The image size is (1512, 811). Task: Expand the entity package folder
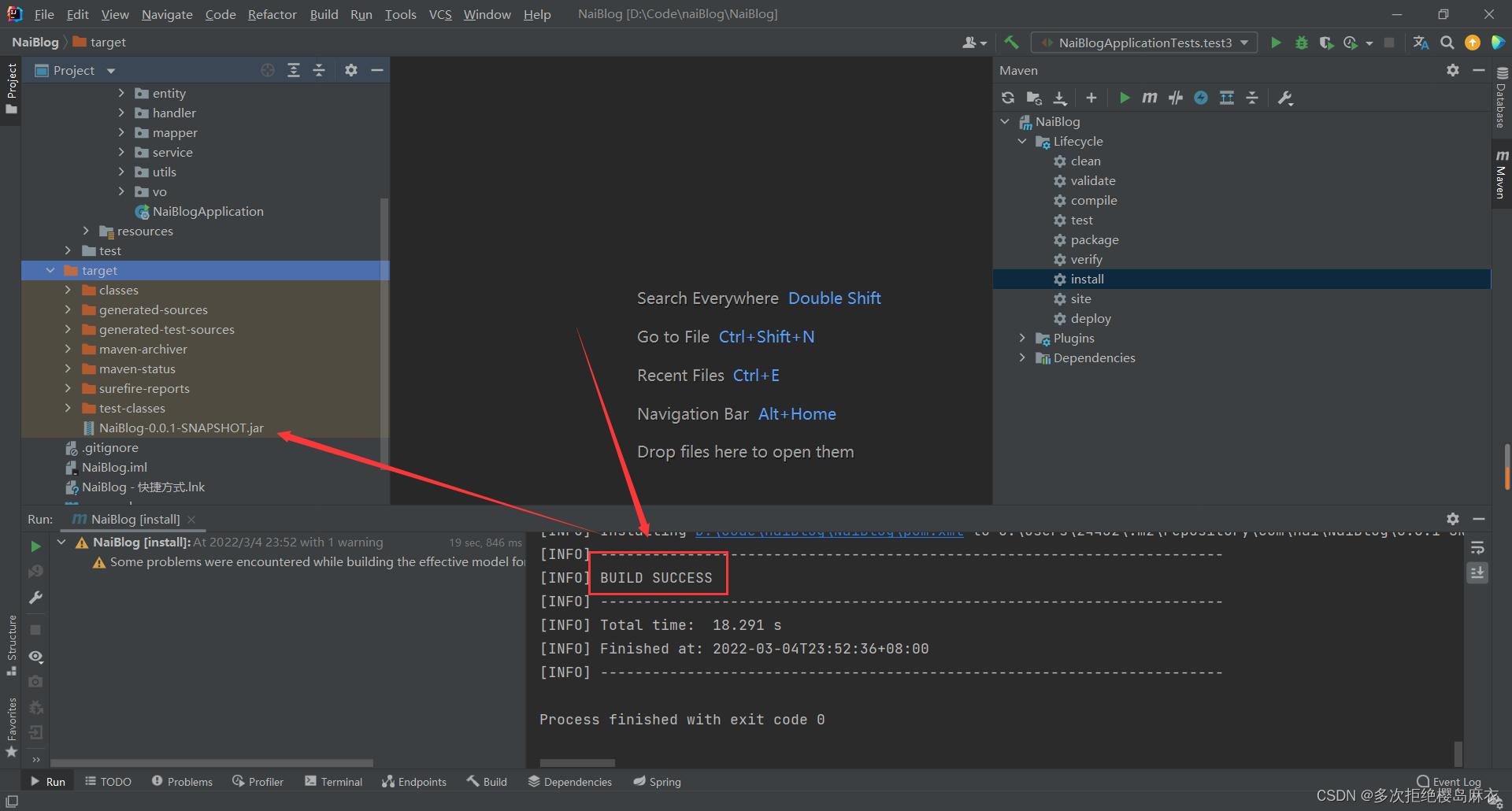(121, 93)
